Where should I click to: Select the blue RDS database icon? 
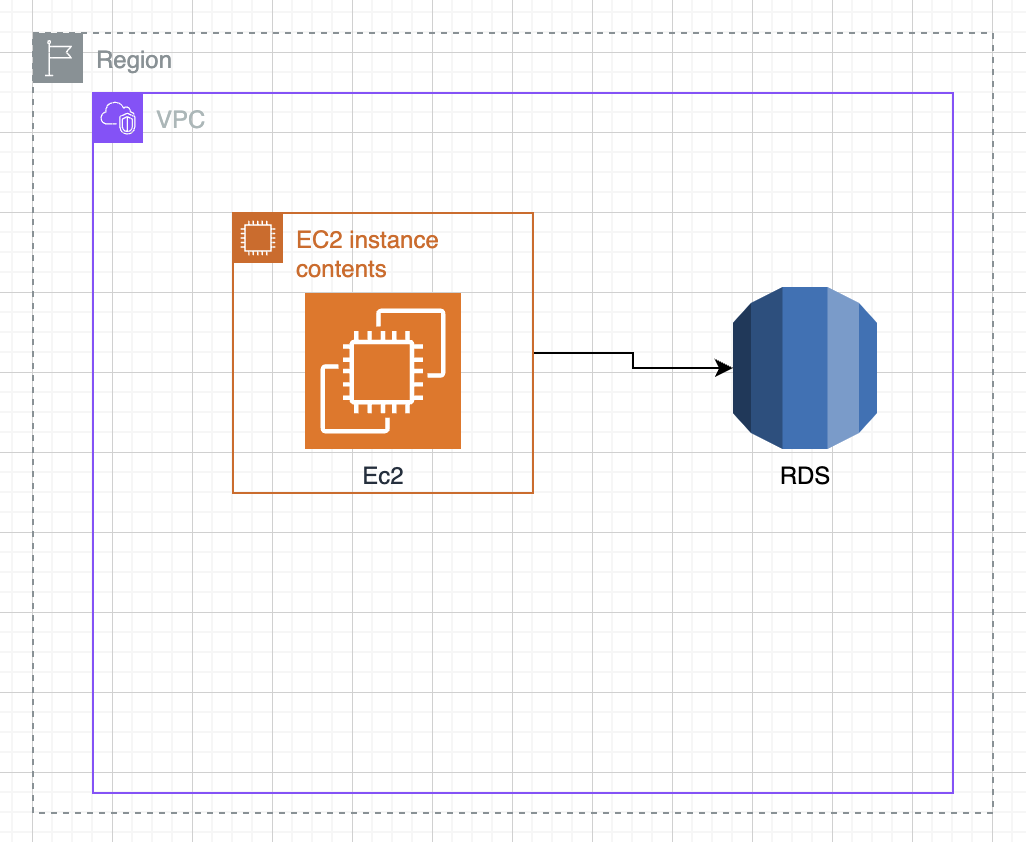(x=805, y=368)
